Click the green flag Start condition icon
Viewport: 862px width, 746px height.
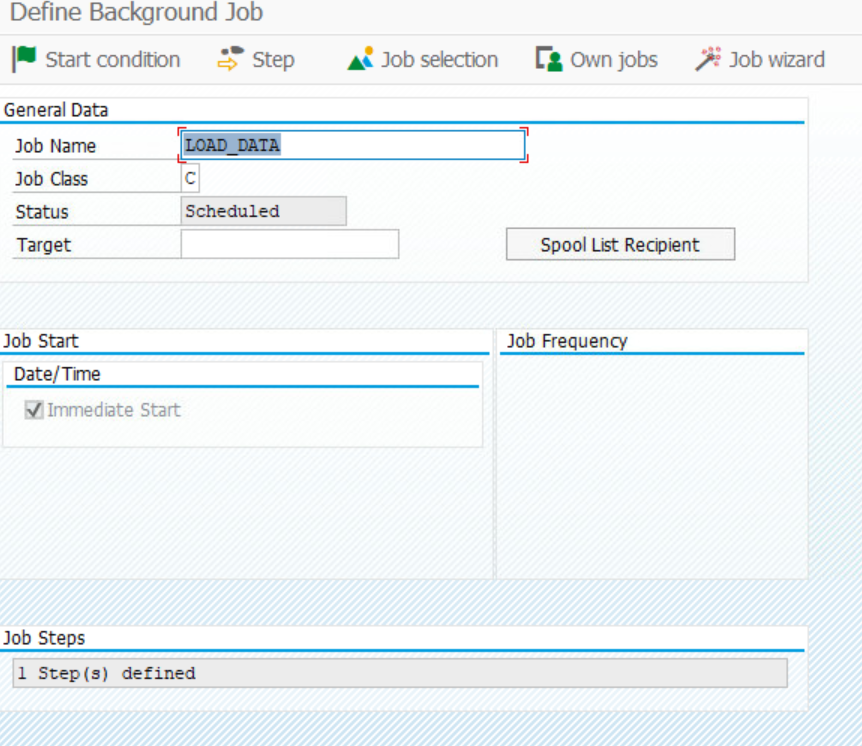[24, 59]
